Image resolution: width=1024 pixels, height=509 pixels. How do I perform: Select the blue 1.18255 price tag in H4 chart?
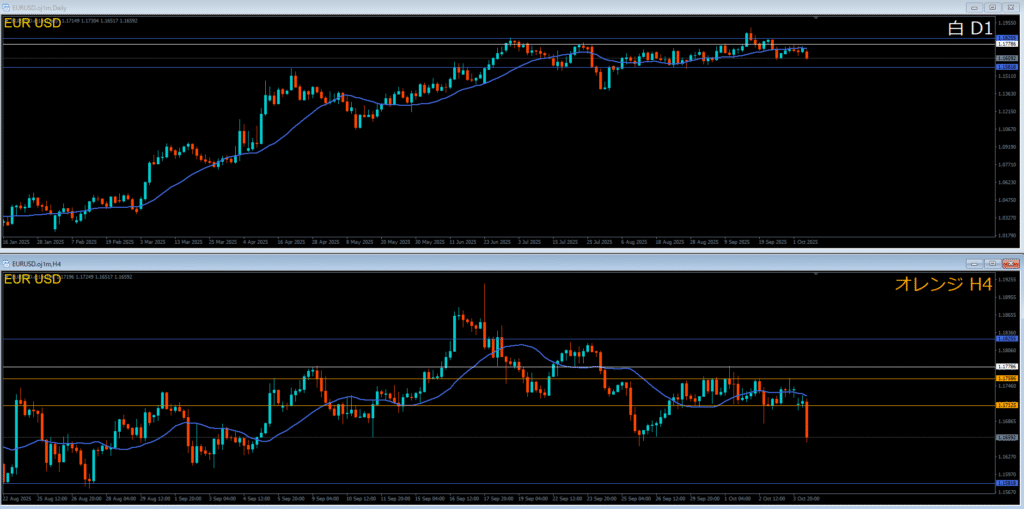tap(1006, 339)
